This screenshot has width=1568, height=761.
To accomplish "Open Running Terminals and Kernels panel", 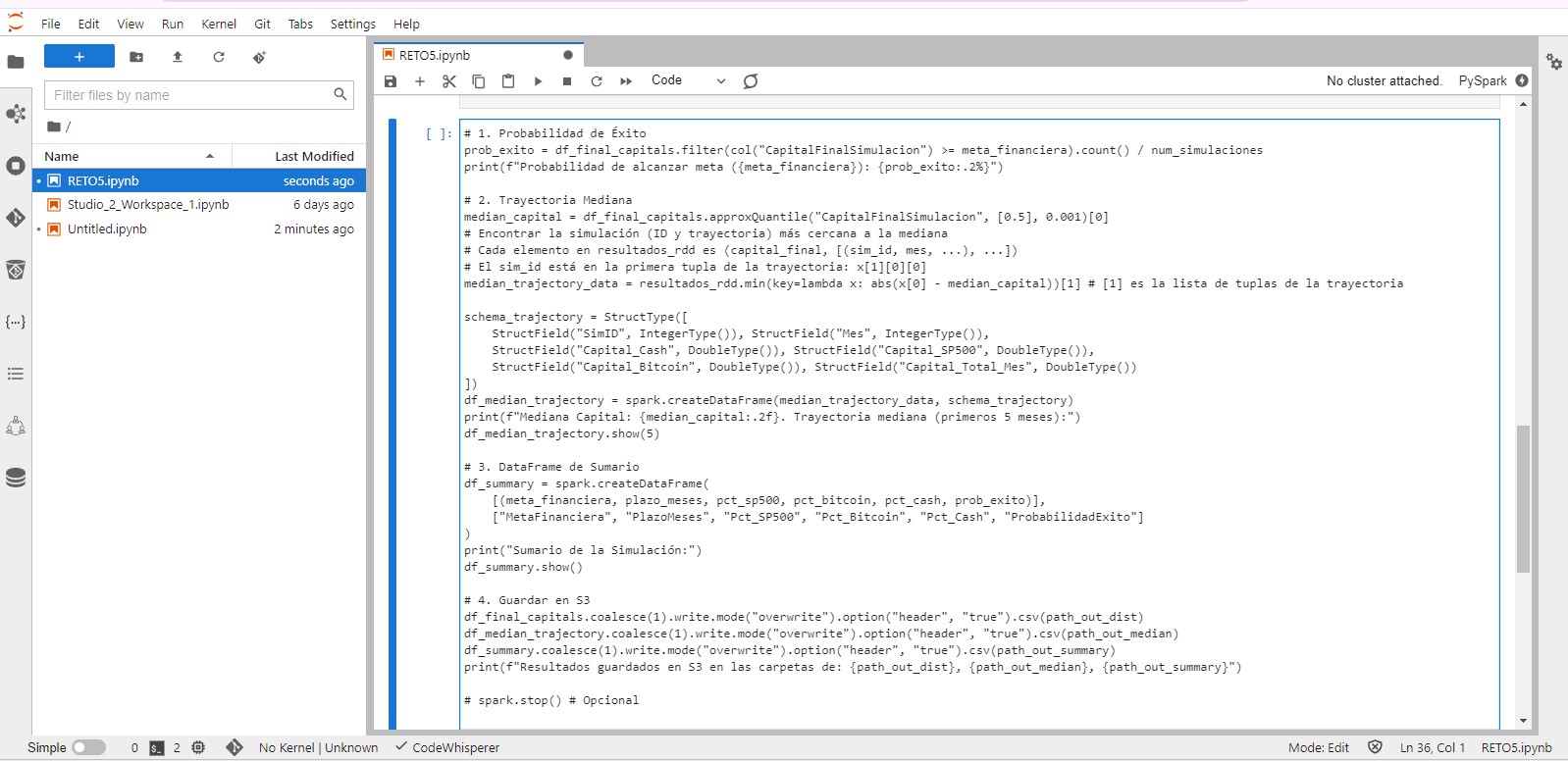I will coord(16,166).
